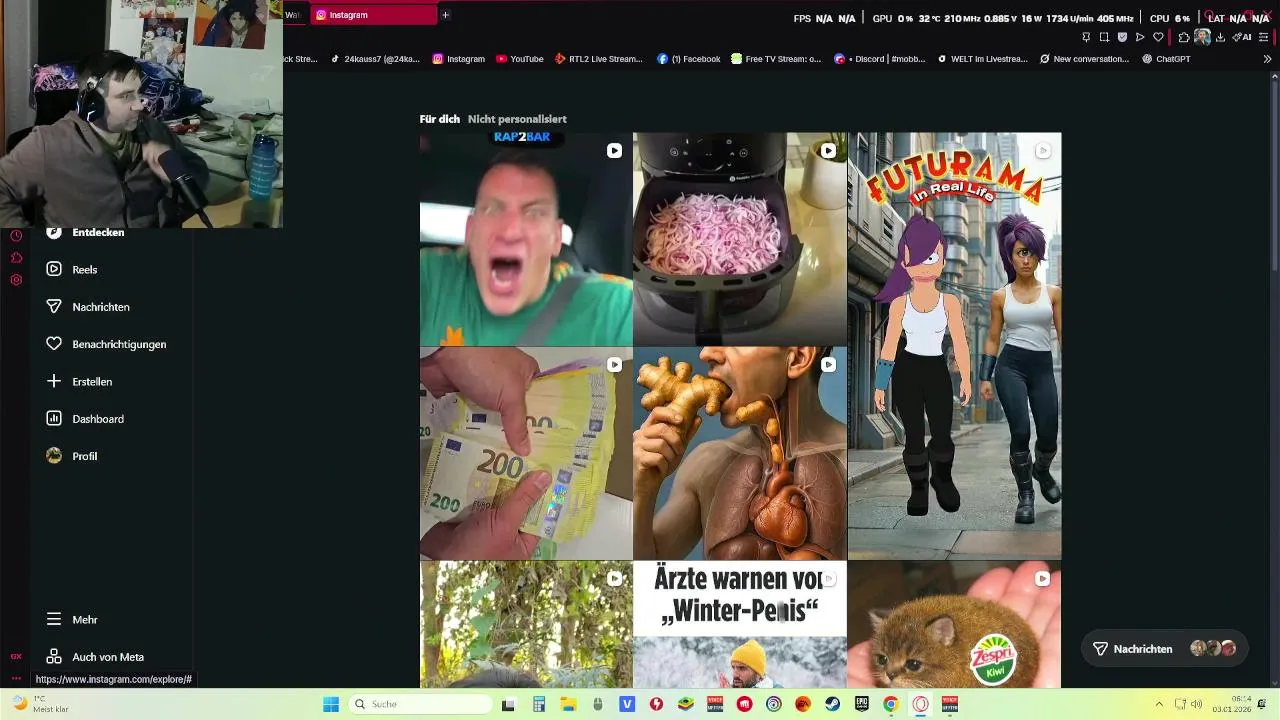The image size is (1280, 720).
Task: Open the Windows Start menu
Action: pos(331,704)
